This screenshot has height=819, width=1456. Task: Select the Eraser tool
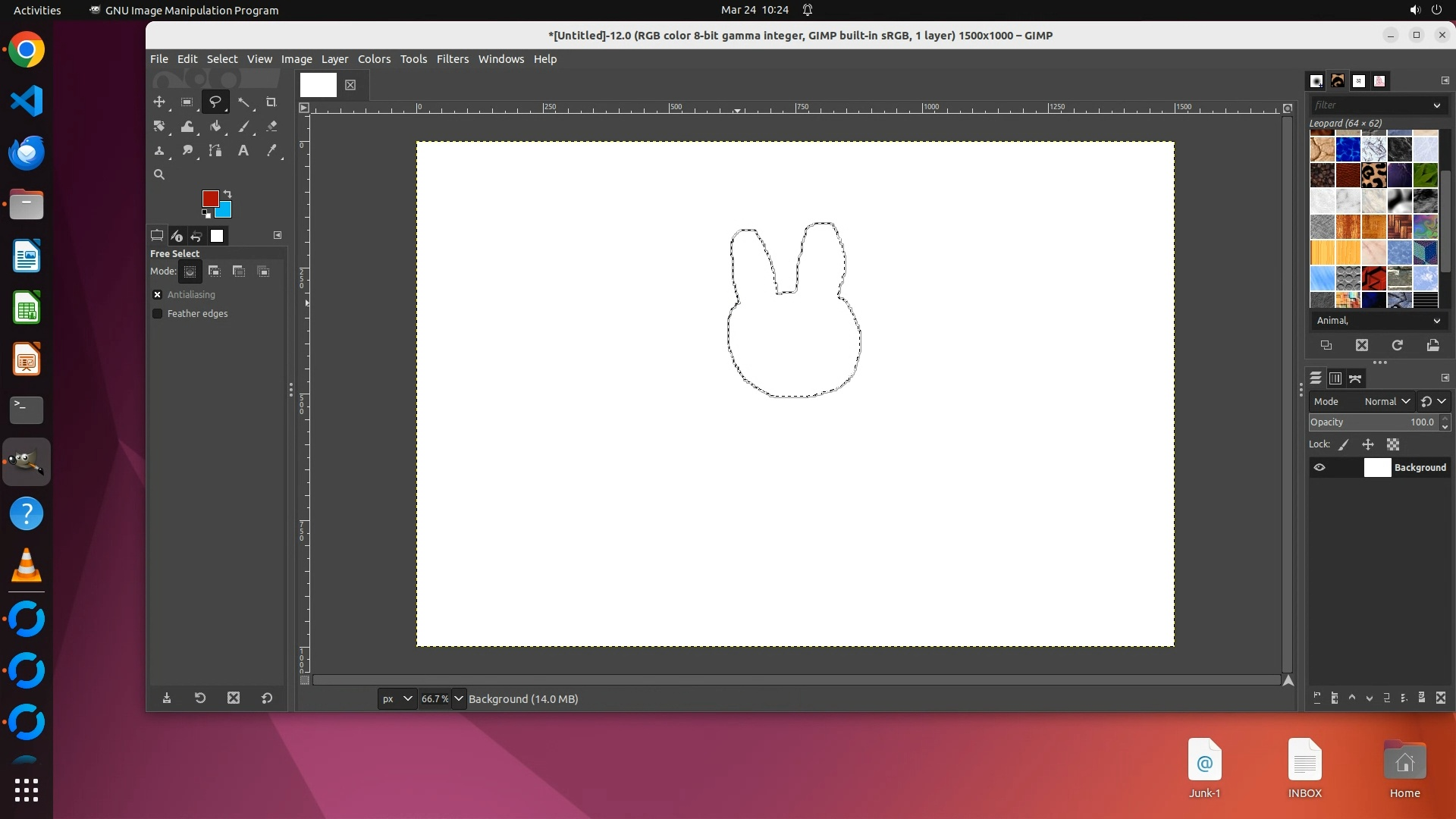coord(271,127)
